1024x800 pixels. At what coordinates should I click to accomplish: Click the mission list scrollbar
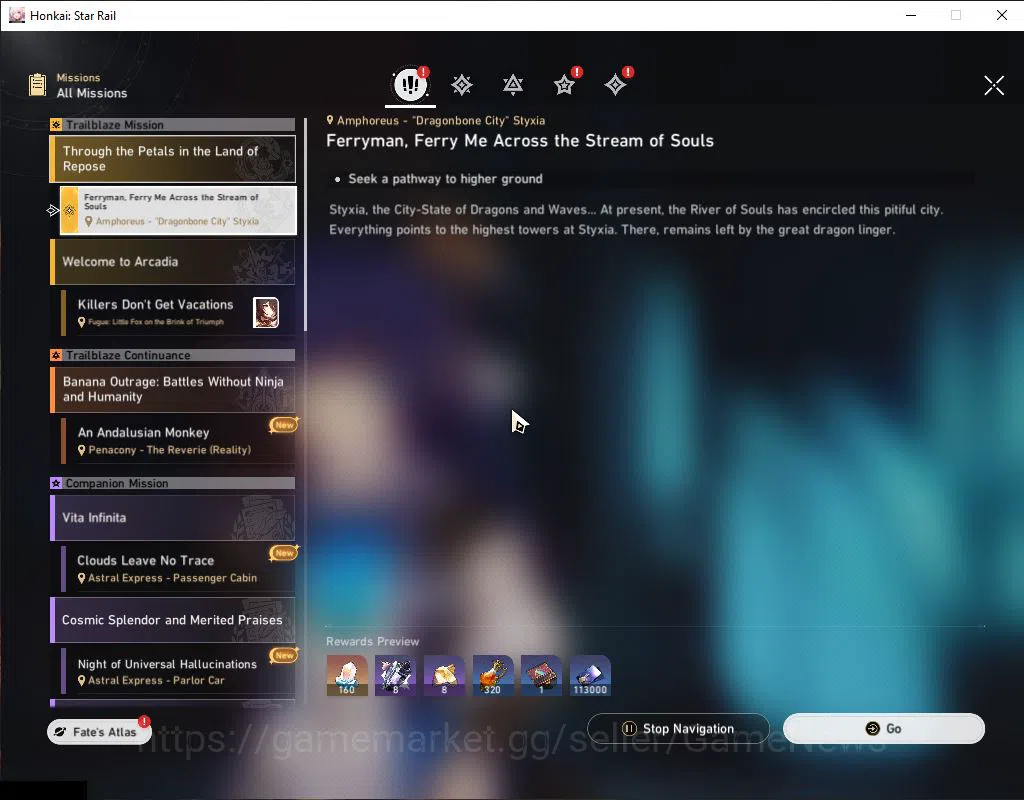pos(306,225)
